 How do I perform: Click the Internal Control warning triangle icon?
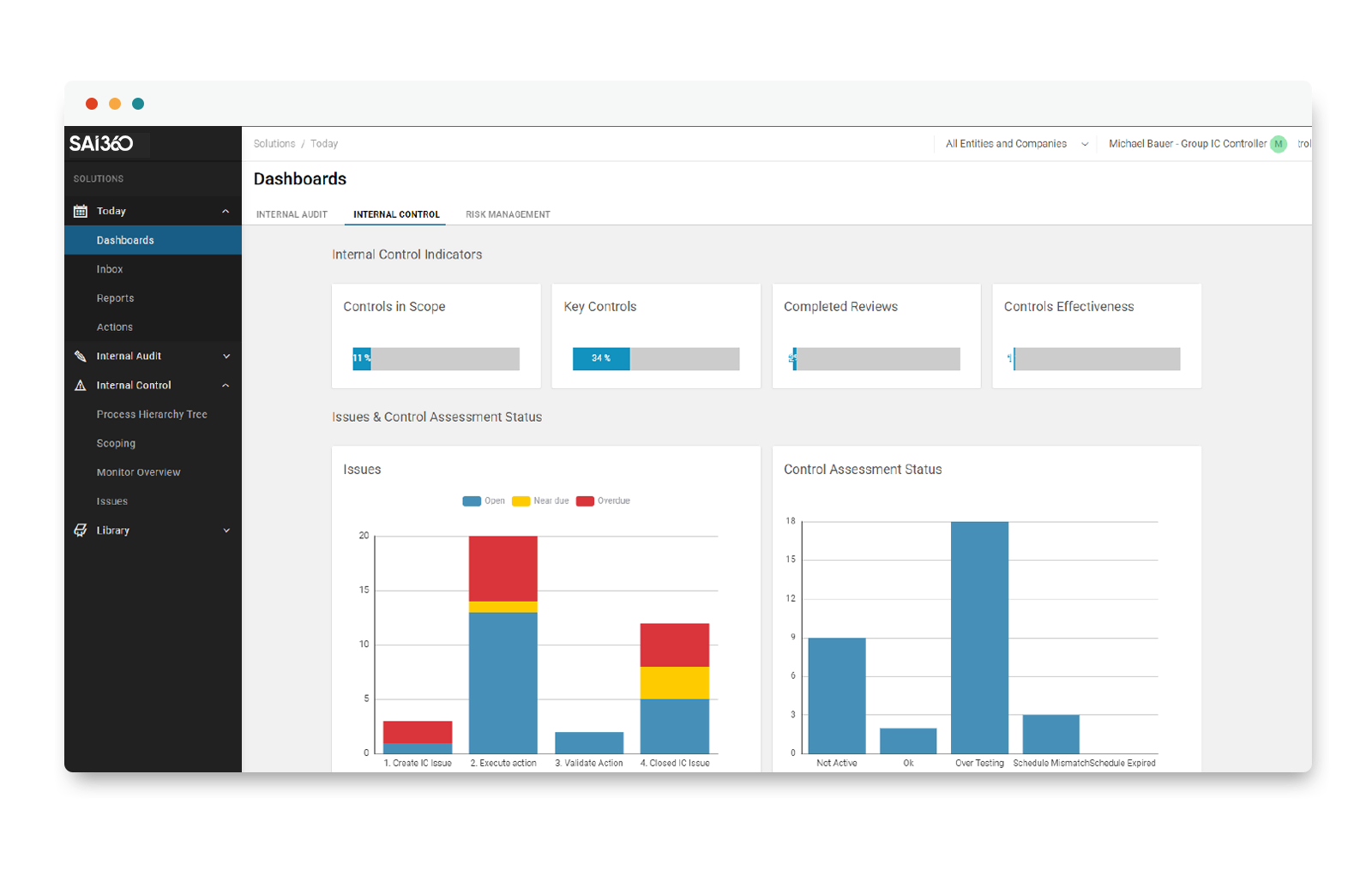coord(81,386)
